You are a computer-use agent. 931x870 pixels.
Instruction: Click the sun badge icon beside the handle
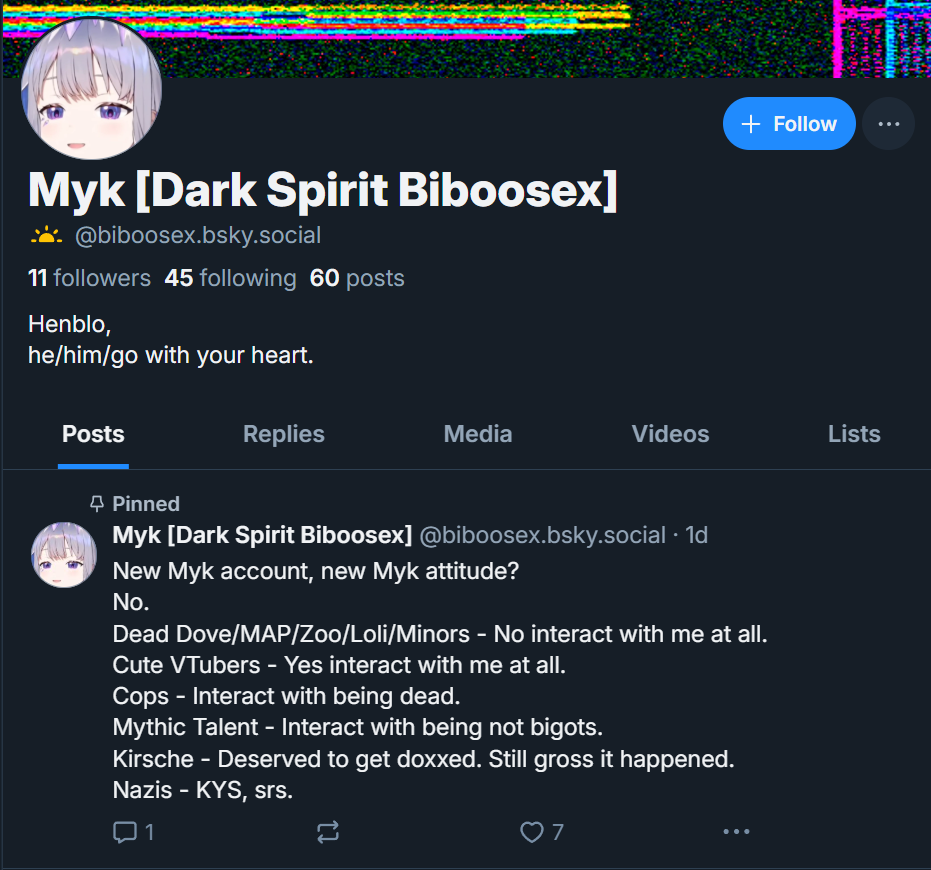(x=46, y=236)
